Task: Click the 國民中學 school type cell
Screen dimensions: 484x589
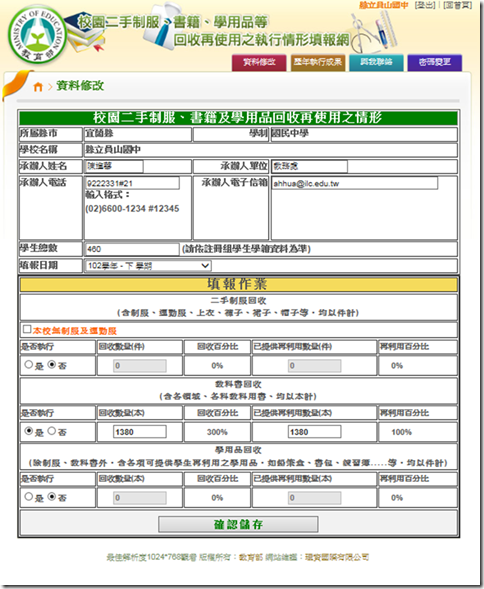Action: (x=364, y=134)
